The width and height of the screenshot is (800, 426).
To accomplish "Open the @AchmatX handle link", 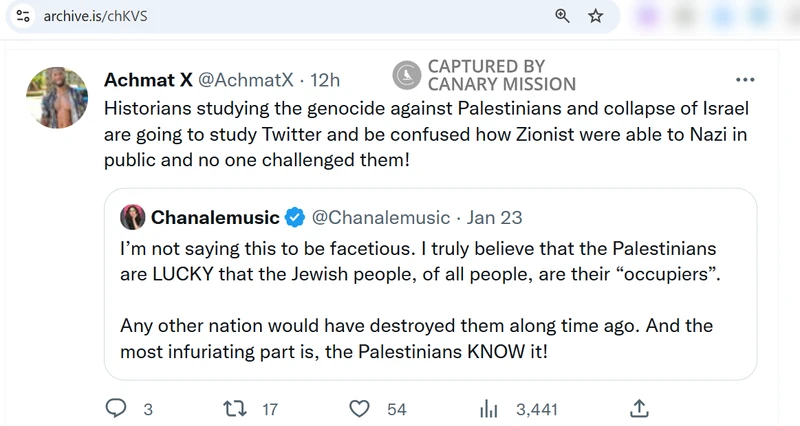I will tap(249, 80).
